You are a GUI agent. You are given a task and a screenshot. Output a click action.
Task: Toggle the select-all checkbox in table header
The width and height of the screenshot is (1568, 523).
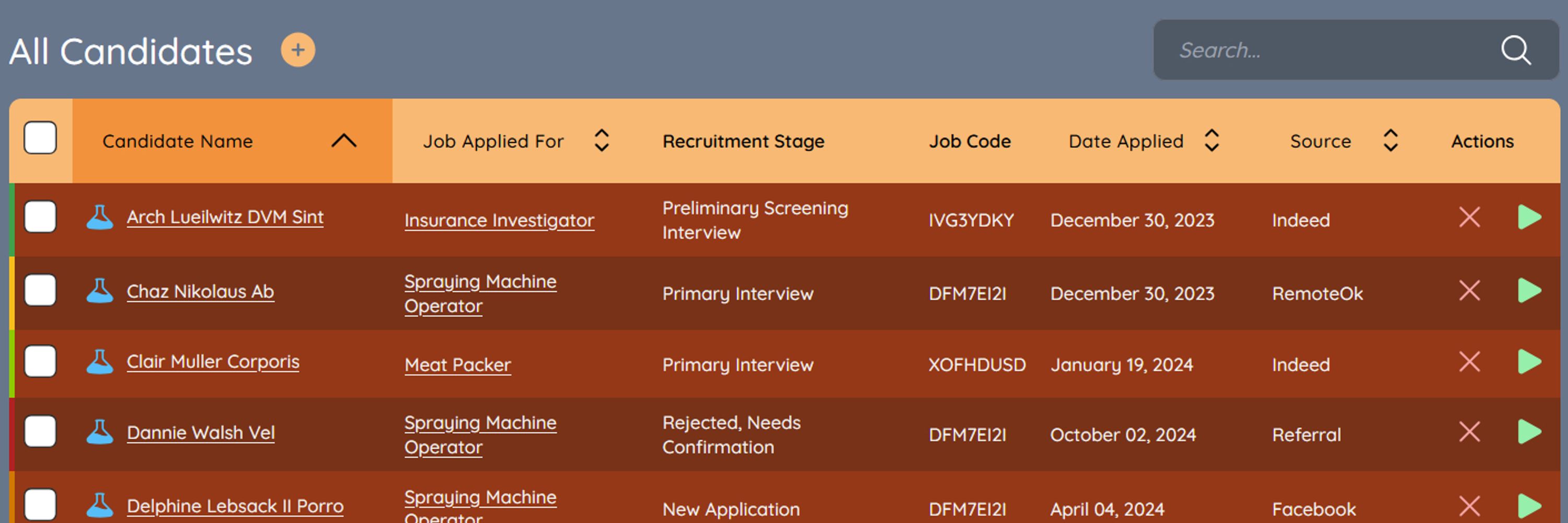coord(40,138)
